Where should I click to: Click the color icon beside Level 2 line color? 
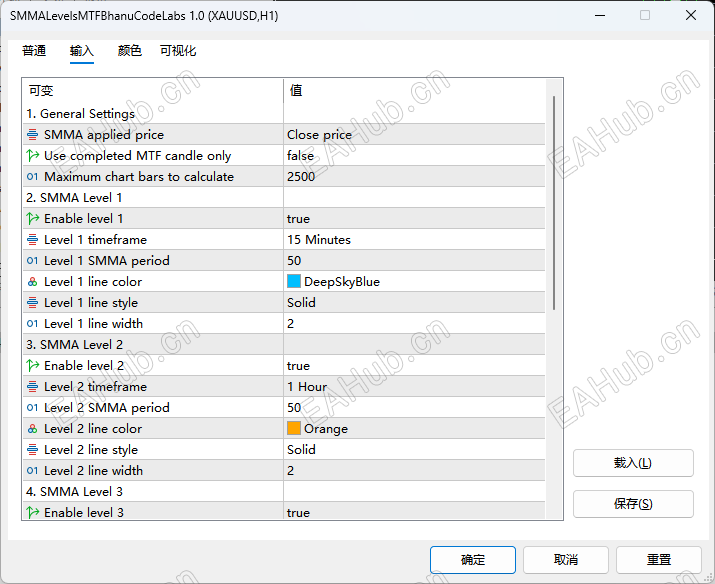point(32,429)
